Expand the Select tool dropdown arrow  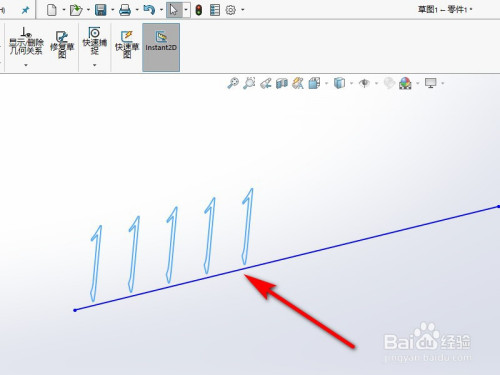pos(186,10)
